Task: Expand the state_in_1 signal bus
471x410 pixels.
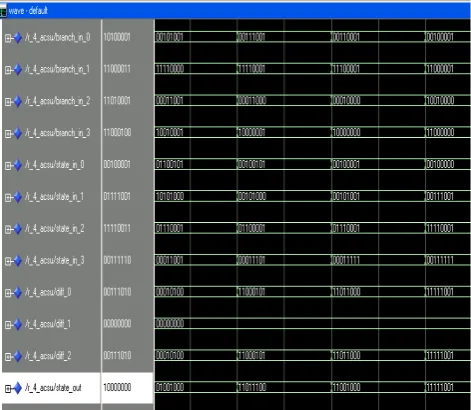Action: (x=8, y=197)
